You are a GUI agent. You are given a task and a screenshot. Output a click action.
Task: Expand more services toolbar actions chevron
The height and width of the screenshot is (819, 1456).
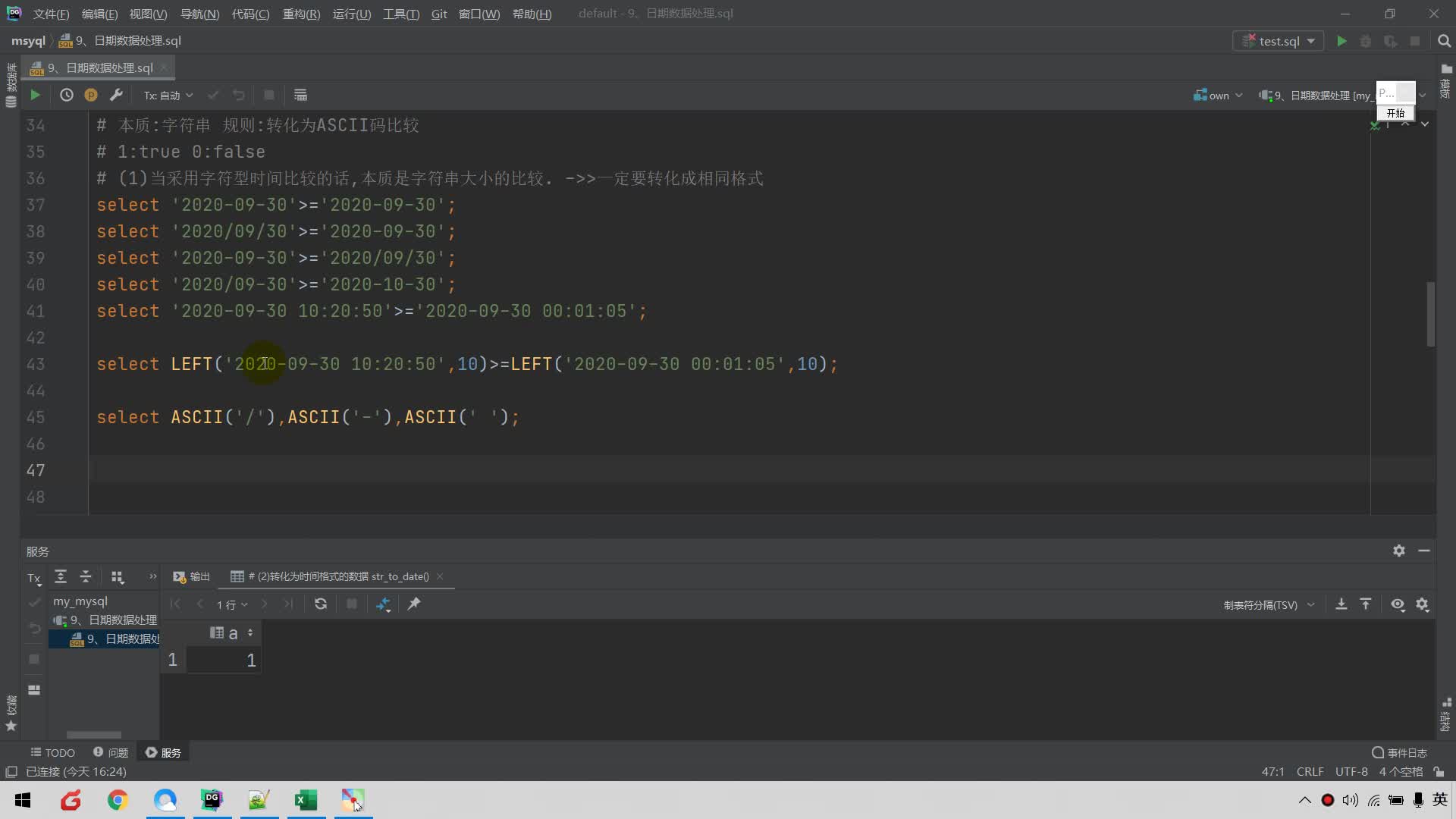(152, 576)
